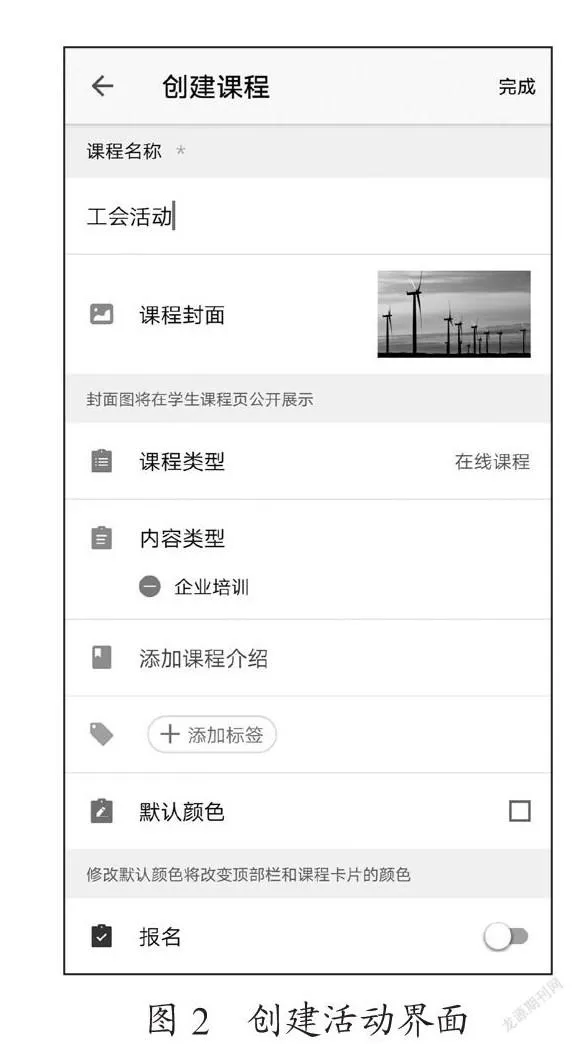Viewport: 574px width, 1044px height.
Task: Select the 企业培训 content type entry
Action: point(212,587)
